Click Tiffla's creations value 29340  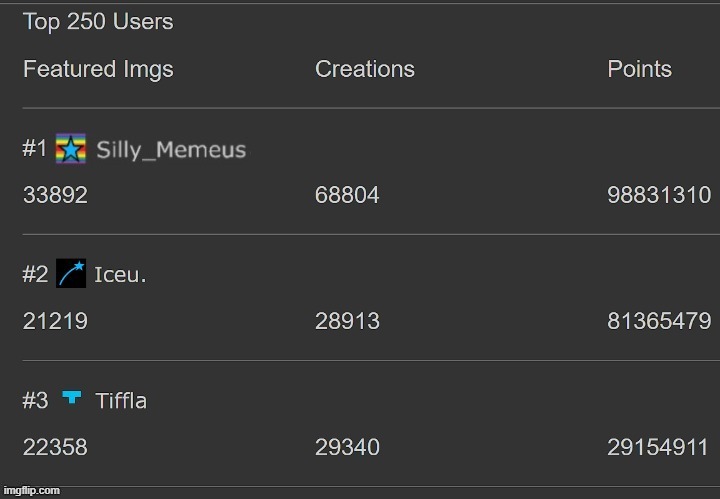(347, 447)
